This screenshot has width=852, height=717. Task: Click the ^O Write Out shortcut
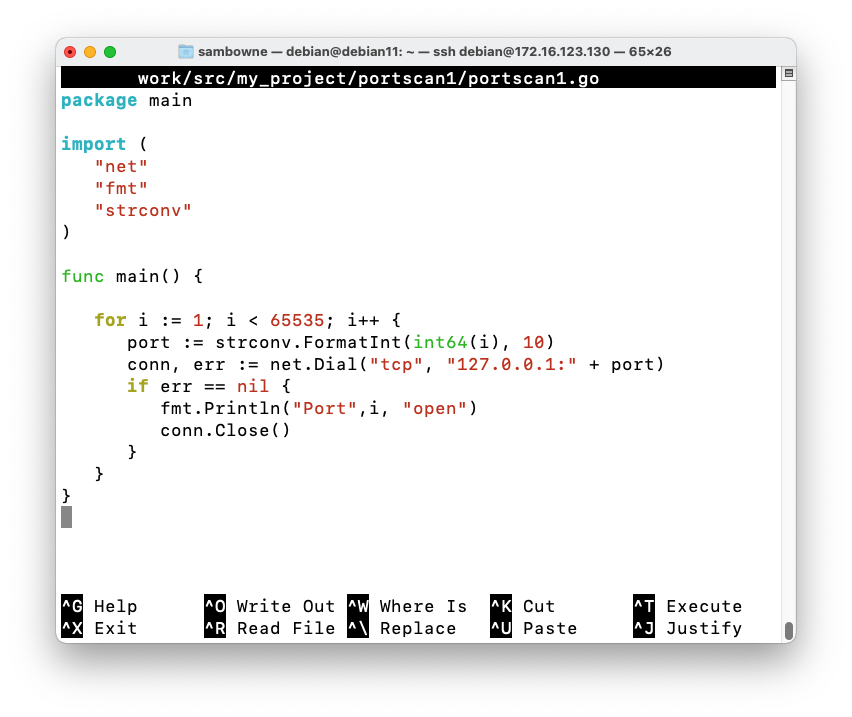click(270, 606)
